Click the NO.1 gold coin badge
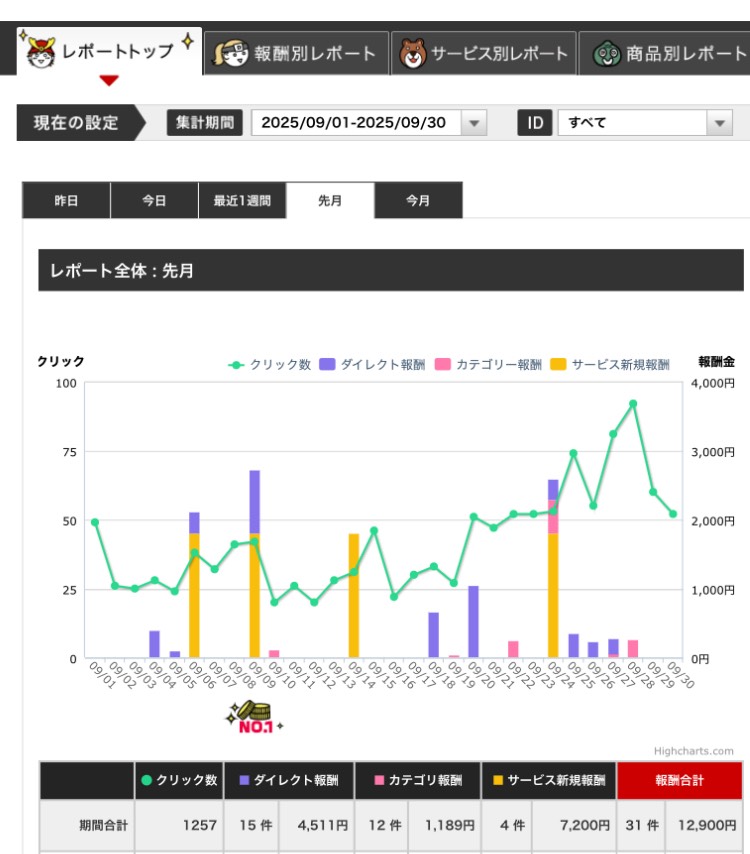The image size is (750, 854). coord(254,718)
